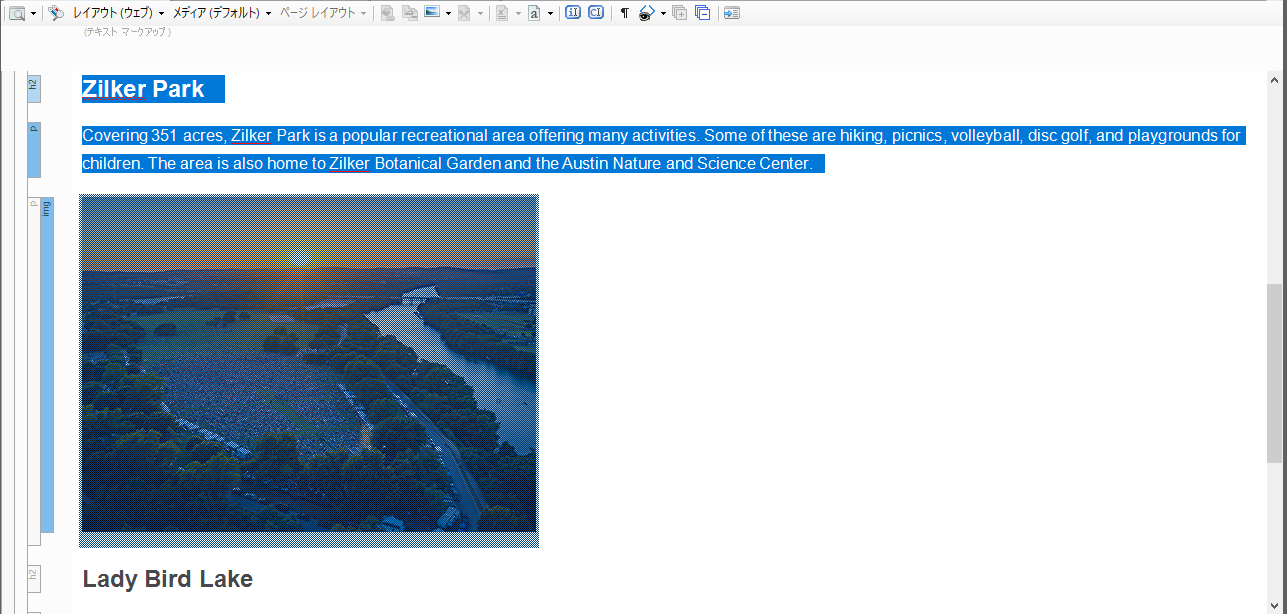Image resolution: width=1287 pixels, height=614 pixels.
Task: Click the collapse all (minus) toolbar icon
Action: [x=702, y=13]
